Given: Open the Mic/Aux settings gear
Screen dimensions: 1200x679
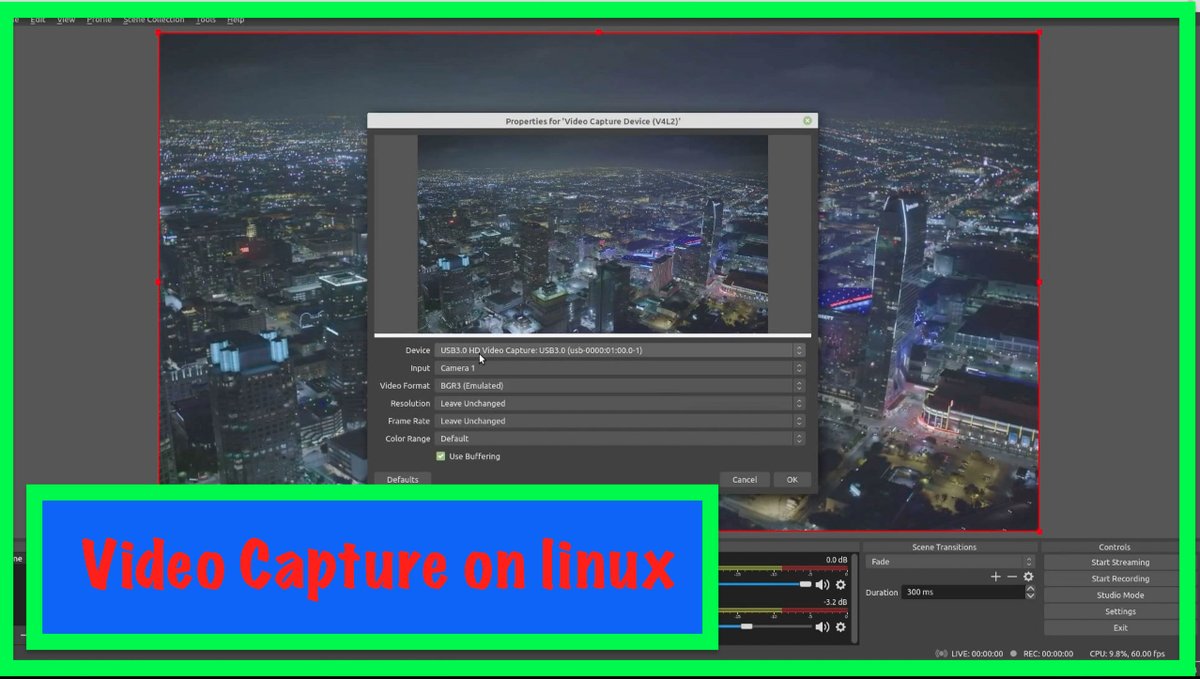Looking at the screenshot, I should pos(841,627).
